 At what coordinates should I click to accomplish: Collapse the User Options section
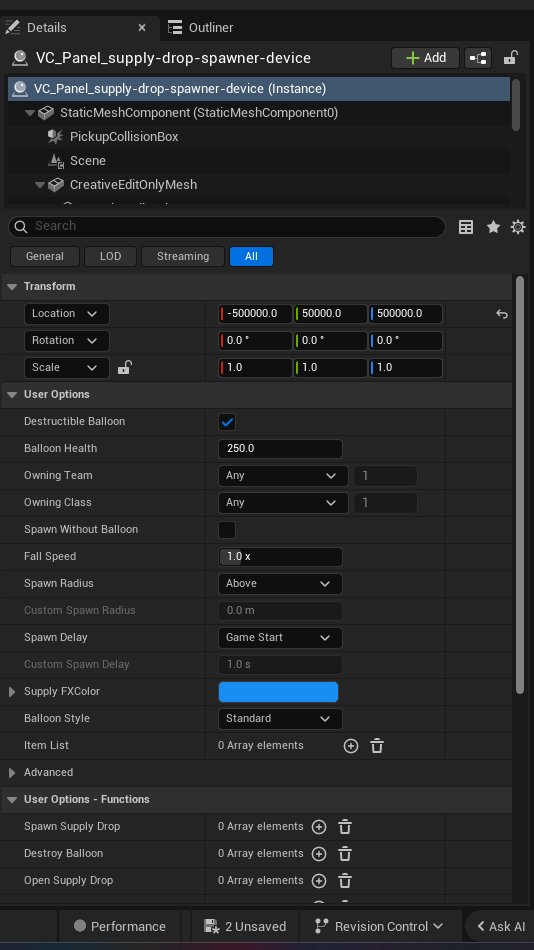[12, 394]
